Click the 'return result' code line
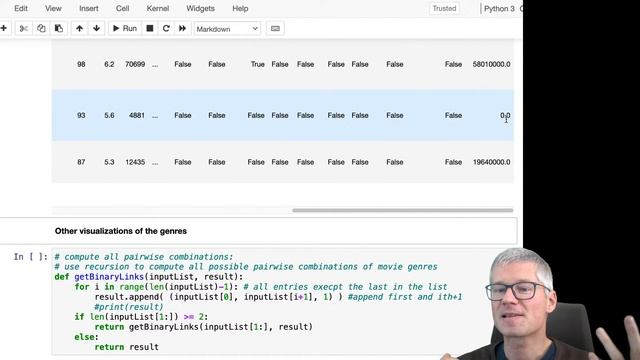Viewport: 640px width, 360px height. [x=127, y=347]
